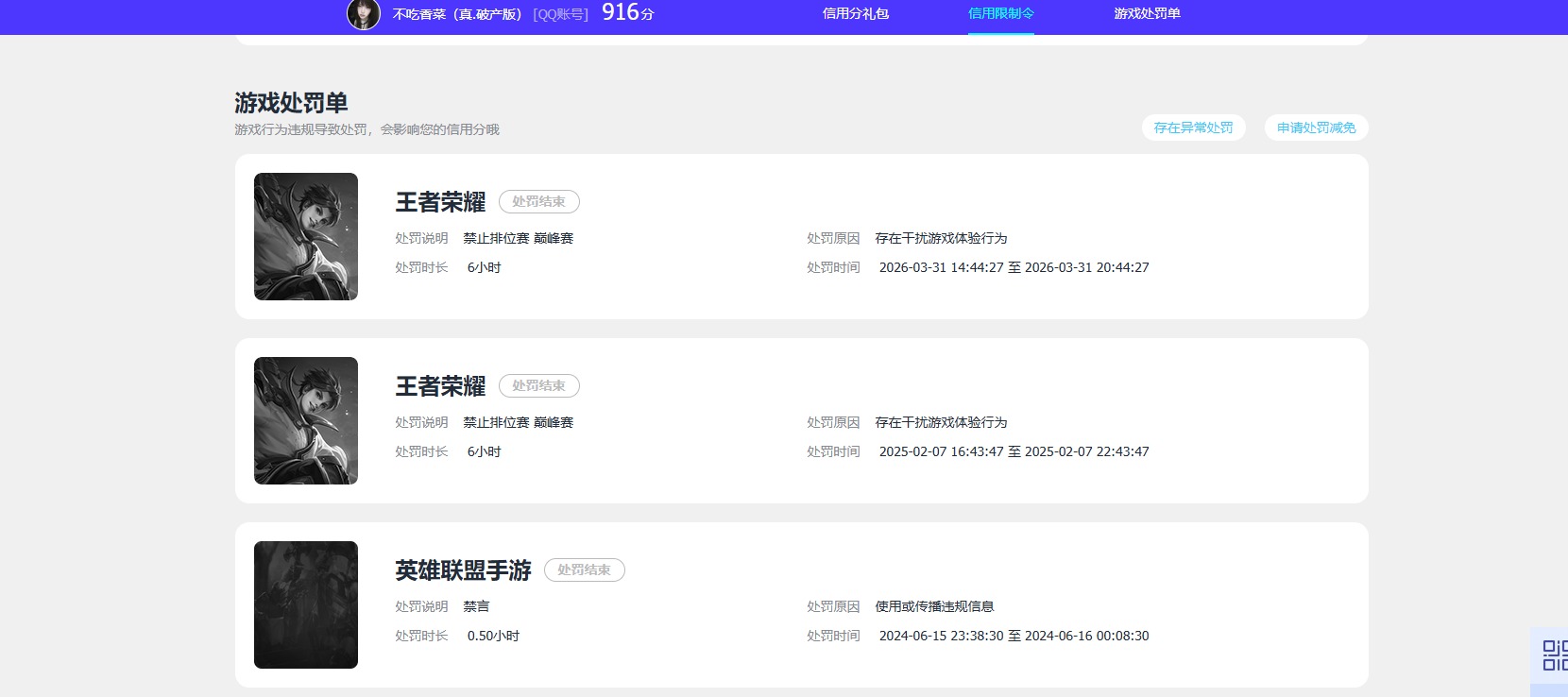Image resolution: width=1568 pixels, height=697 pixels.
Task: Click the time range 2026-03-31 14:44:27 至 2026-03-31 20:44:27
Action: (1014, 267)
